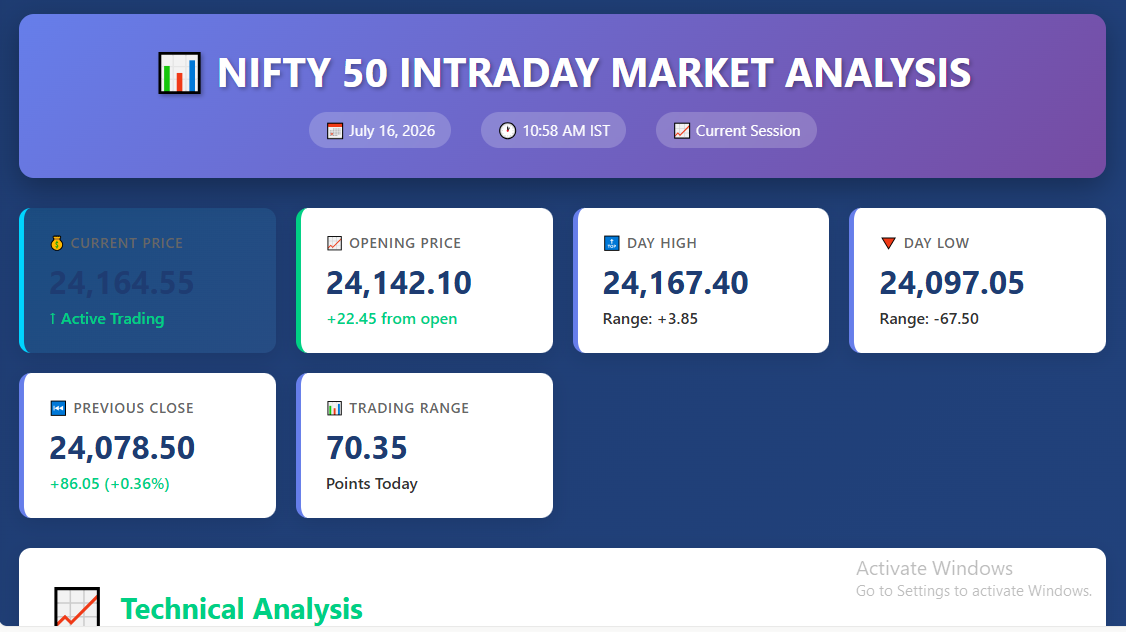Click the Range: -67.50 text
Image resolution: width=1126 pixels, height=632 pixels.
pos(929,318)
